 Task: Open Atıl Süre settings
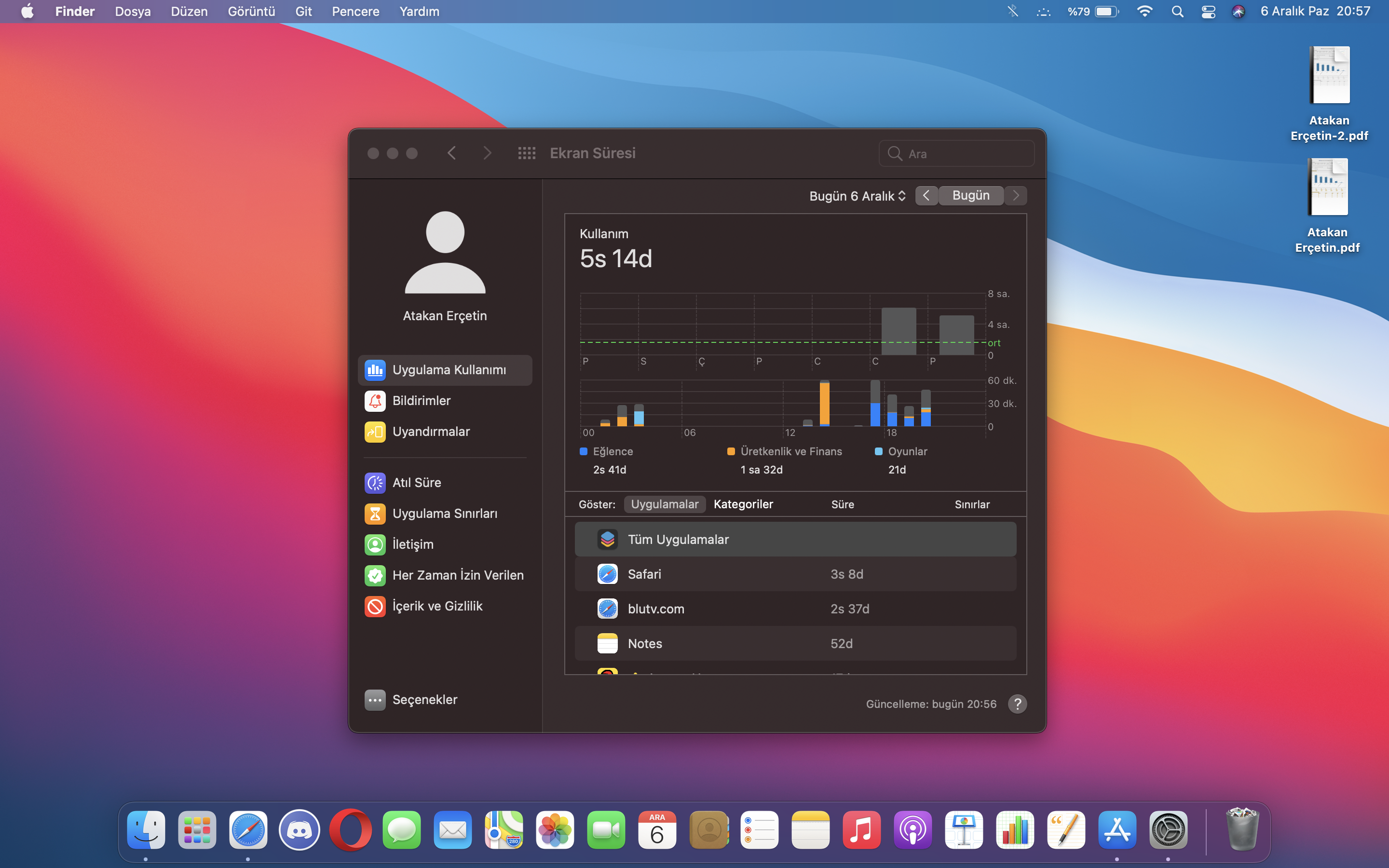tap(445, 483)
